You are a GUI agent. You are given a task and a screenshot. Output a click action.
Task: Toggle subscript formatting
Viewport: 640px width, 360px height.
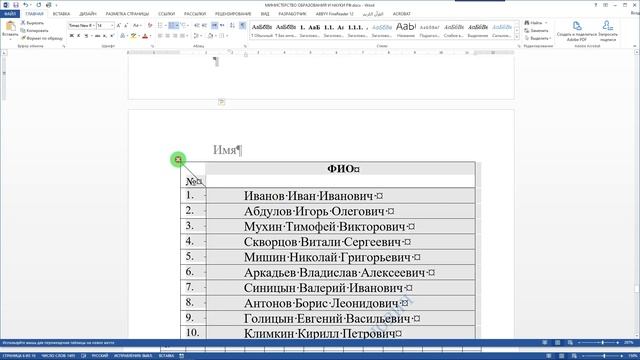(x=105, y=36)
